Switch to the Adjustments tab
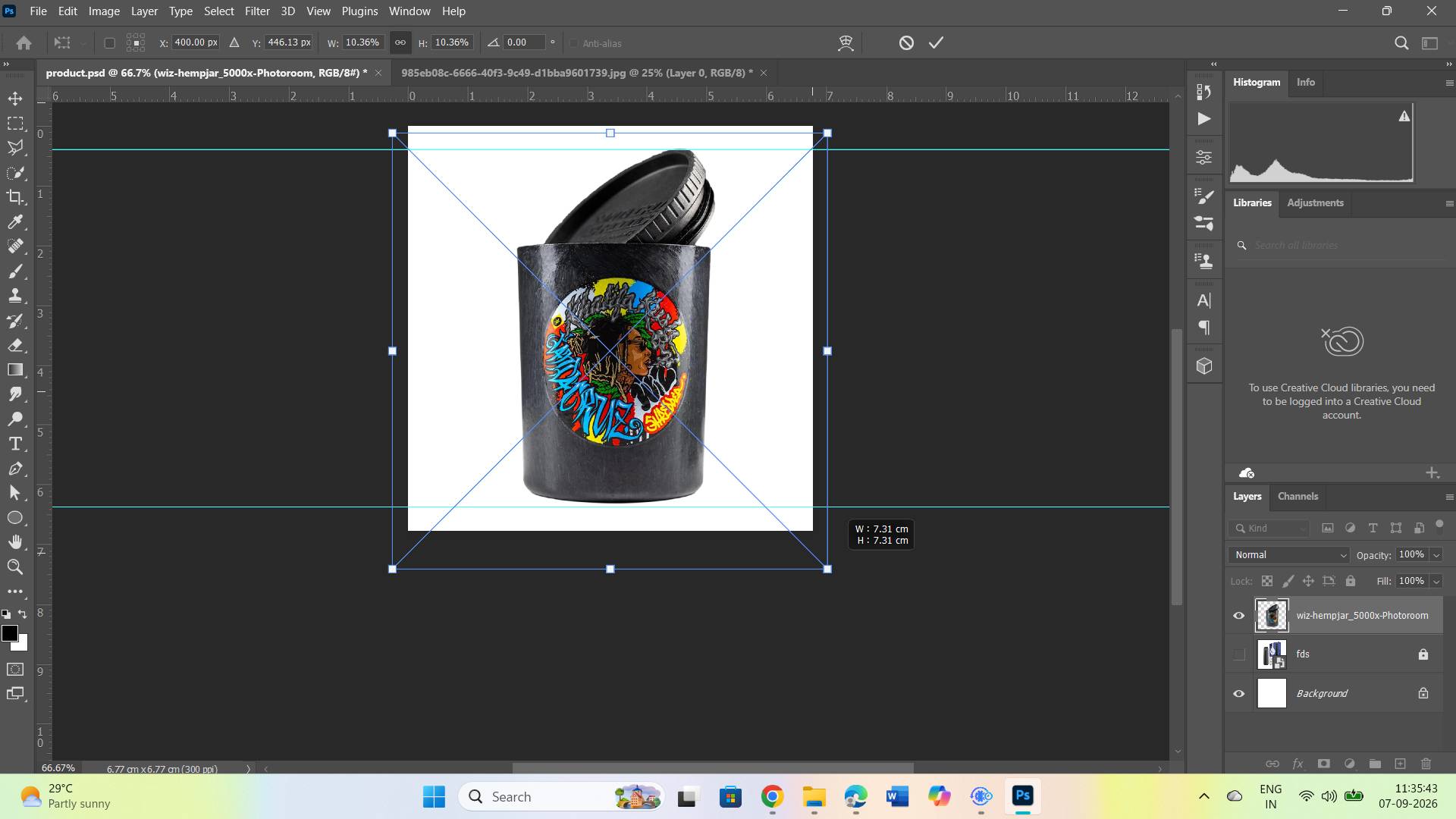 point(1315,203)
